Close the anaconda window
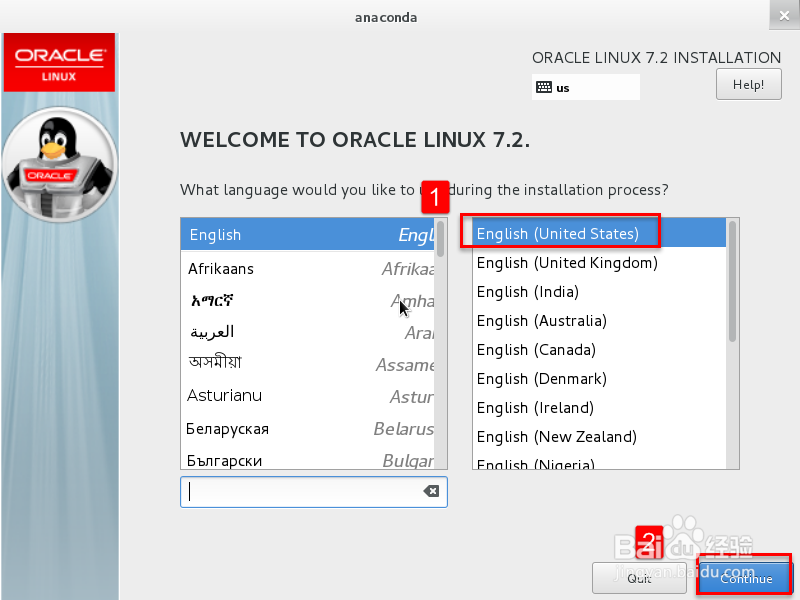Screen dimensions: 800x600 coord(785,16)
